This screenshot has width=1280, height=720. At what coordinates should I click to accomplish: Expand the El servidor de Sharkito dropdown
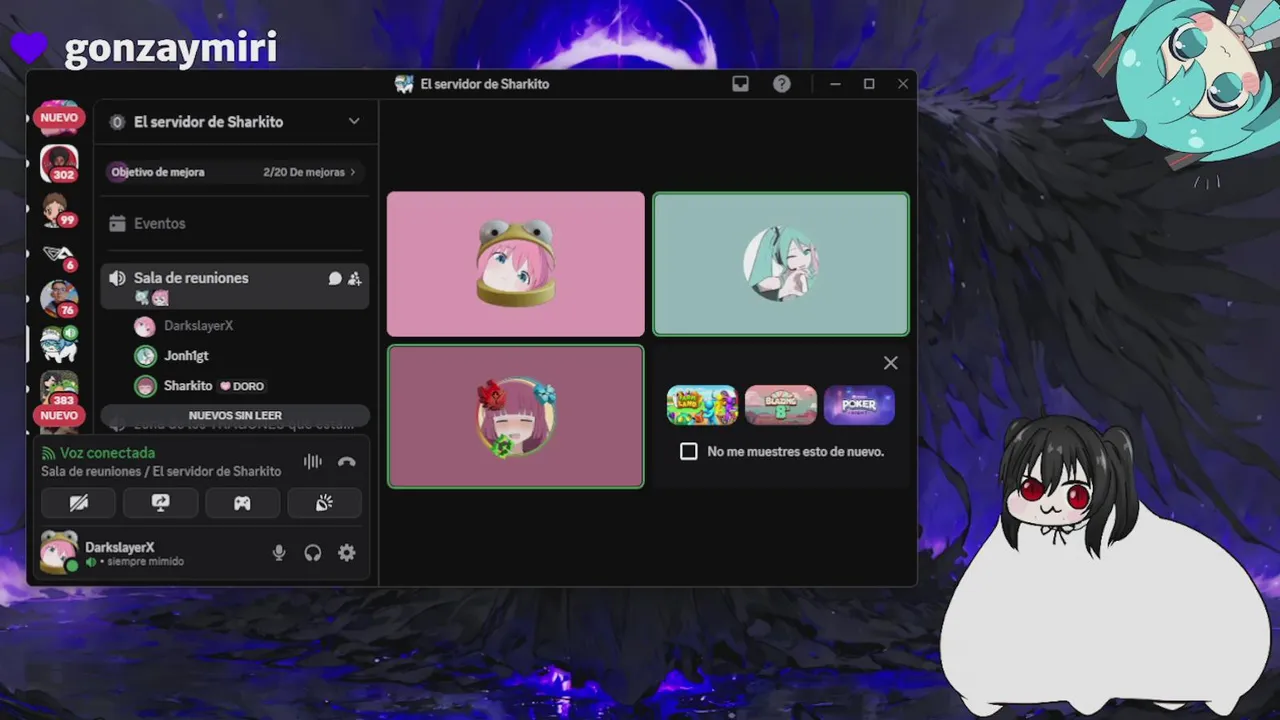[x=354, y=121]
